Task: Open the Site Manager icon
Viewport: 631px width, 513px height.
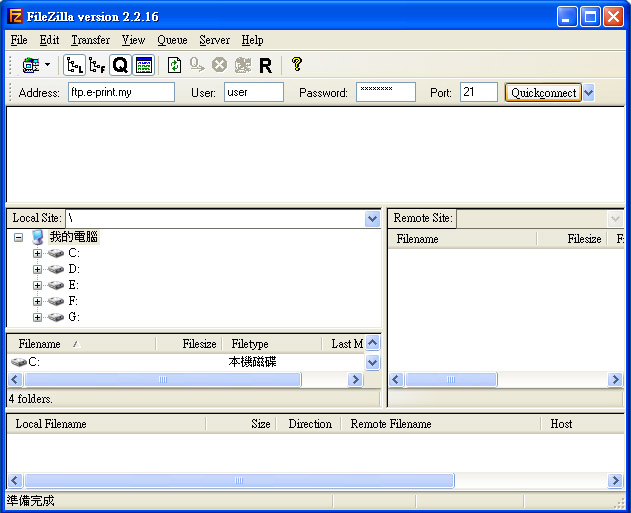Action: (x=31, y=65)
